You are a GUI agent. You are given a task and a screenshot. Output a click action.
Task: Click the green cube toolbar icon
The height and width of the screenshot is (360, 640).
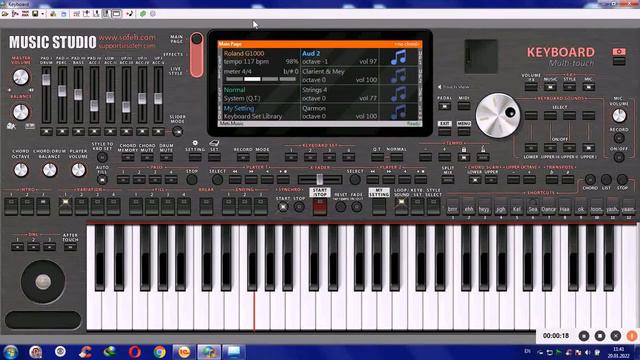(143, 14)
